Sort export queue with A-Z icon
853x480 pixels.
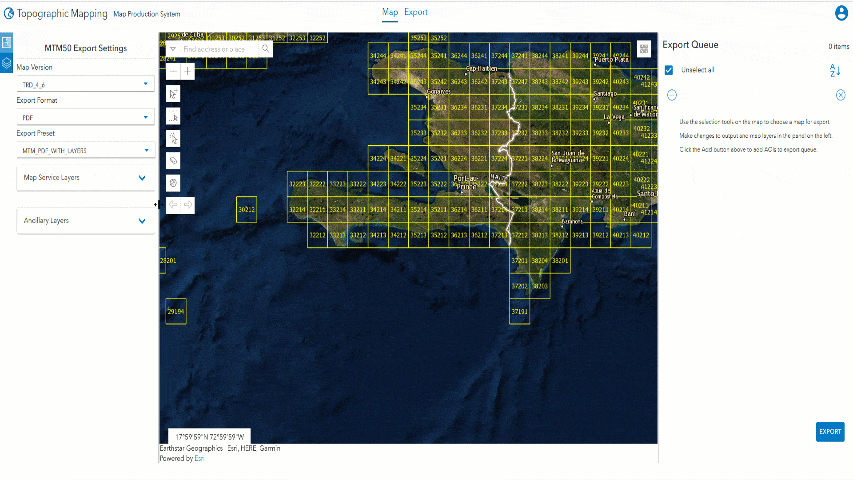[x=835, y=70]
